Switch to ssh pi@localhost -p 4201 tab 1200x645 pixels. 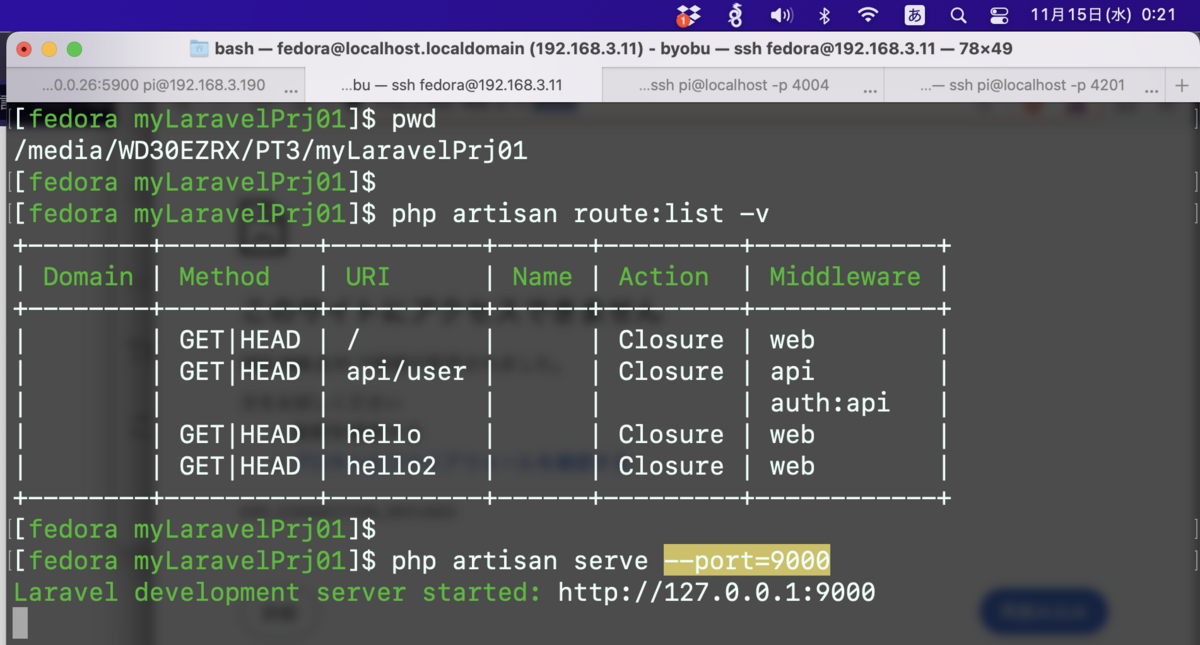pos(1024,85)
